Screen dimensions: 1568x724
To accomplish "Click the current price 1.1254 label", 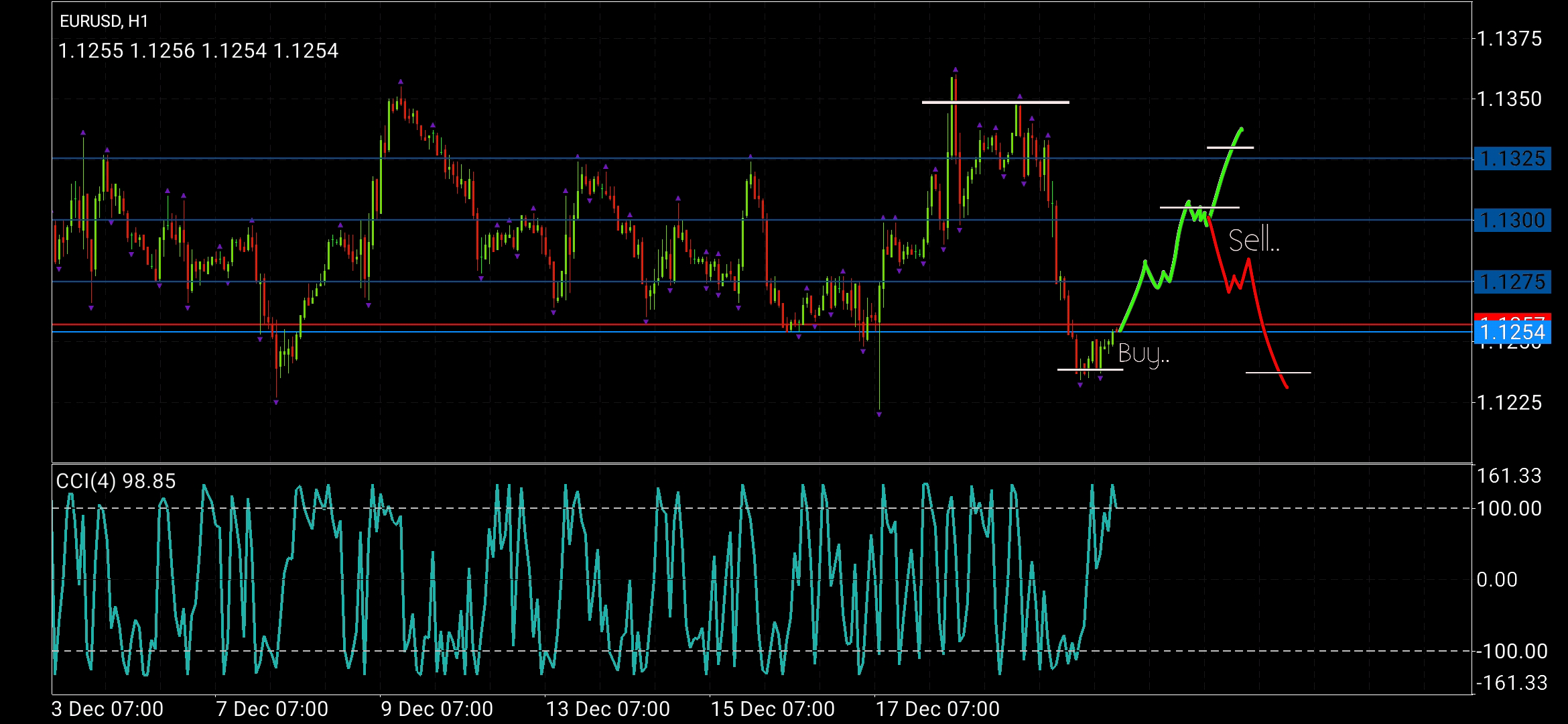I will [x=1512, y=333].
